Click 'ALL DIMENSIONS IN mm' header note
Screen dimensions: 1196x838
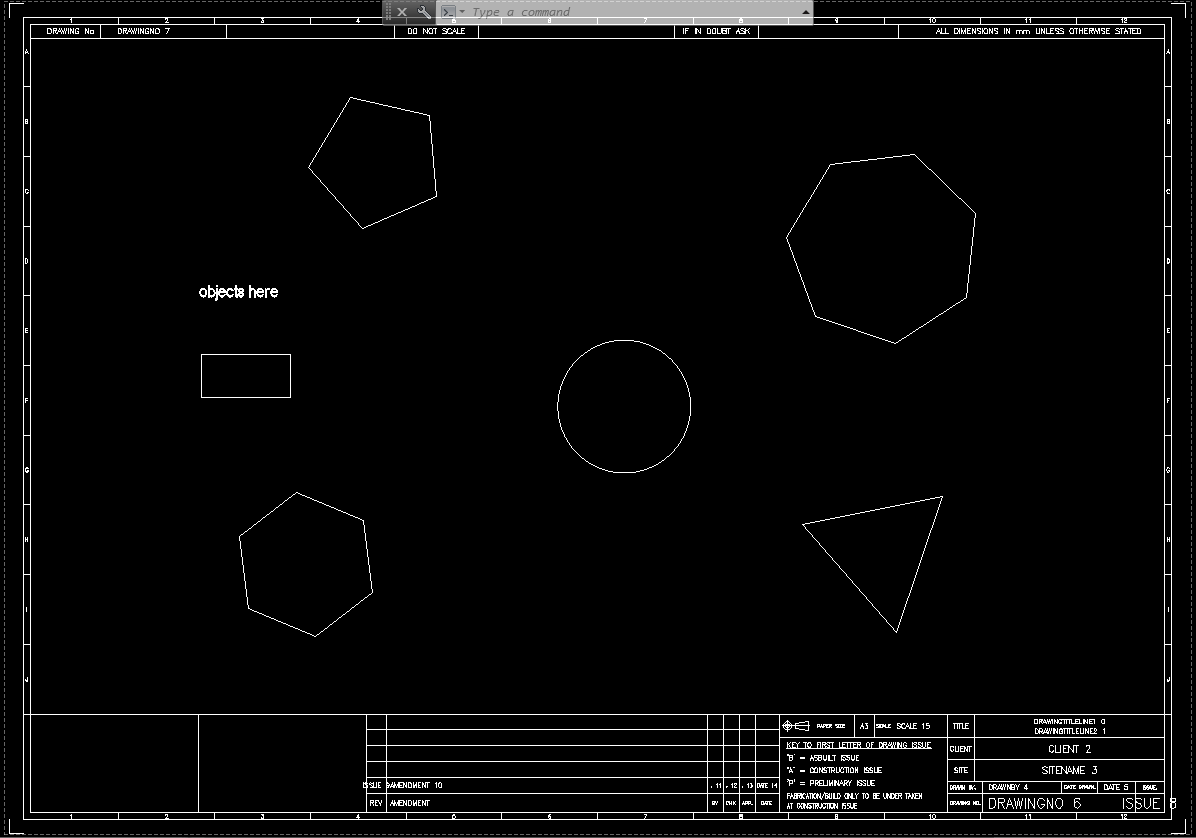(x=1038, y=31)
